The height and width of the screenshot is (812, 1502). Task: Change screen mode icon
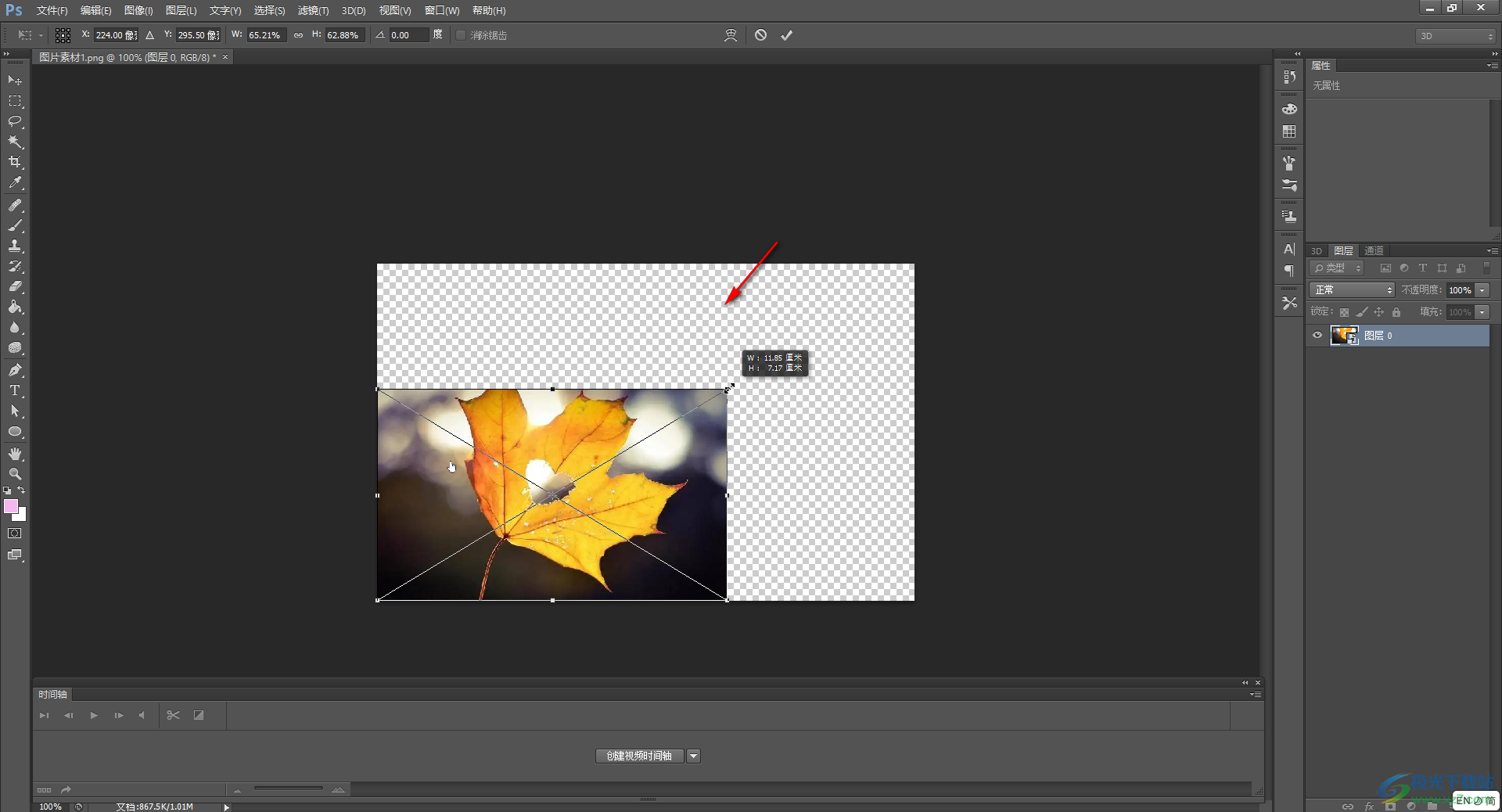[x=15, y=555]
